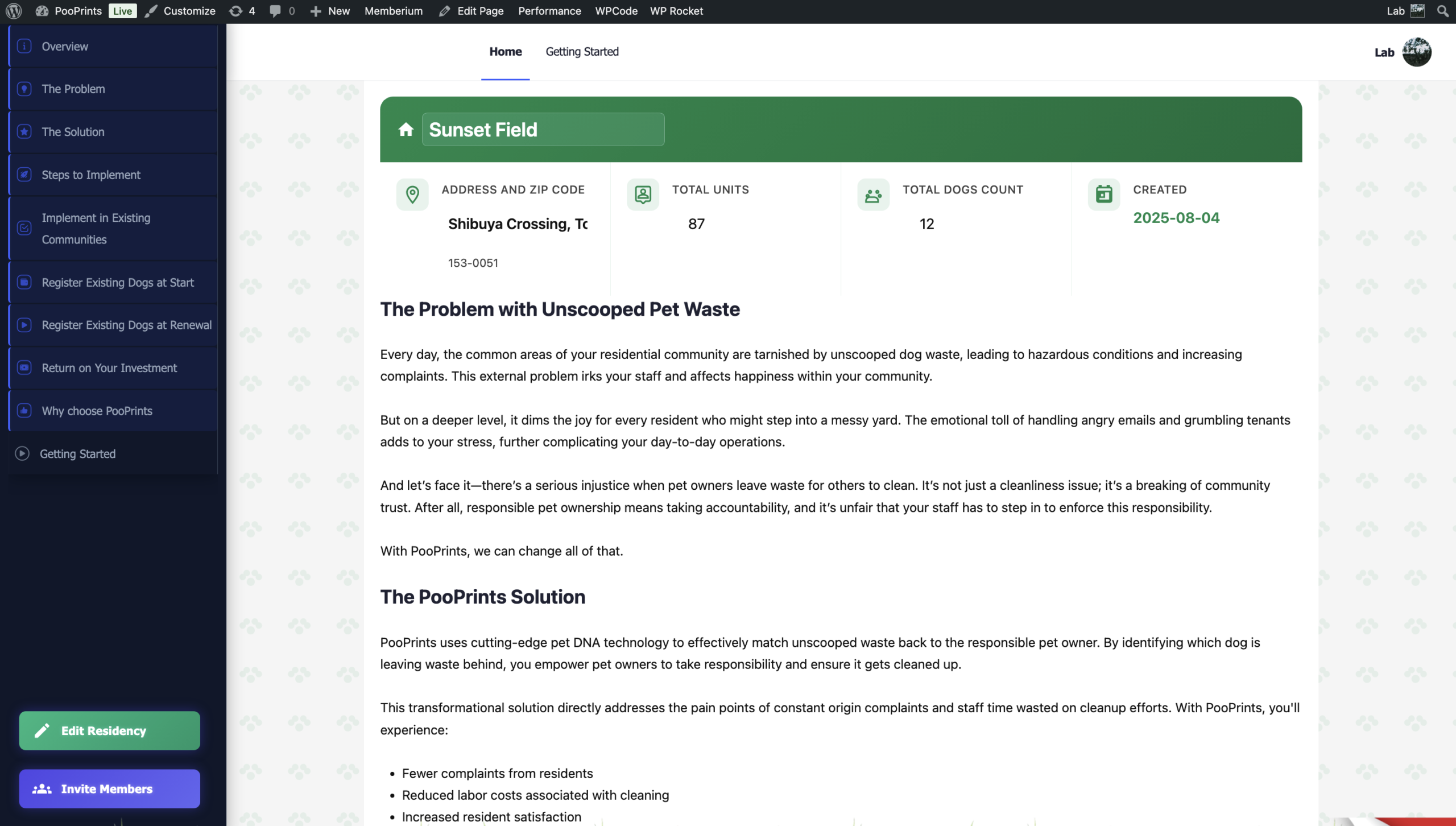The width and height of the screenshot is (1456, 826).
Task: Click the Lab user avatar photo
Action: (1416, 52)
